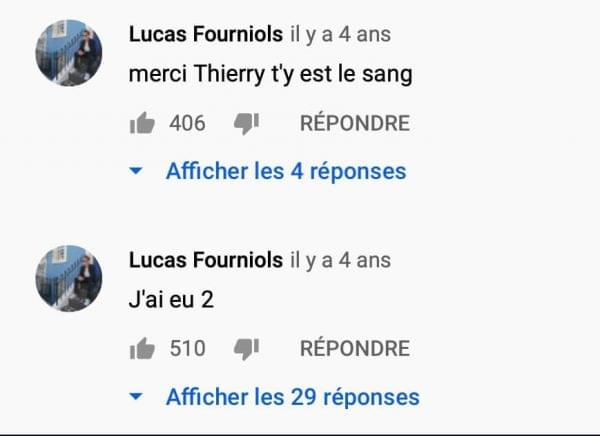Select the "J'ai eu 2" comment text

click(x=171, y=299)
